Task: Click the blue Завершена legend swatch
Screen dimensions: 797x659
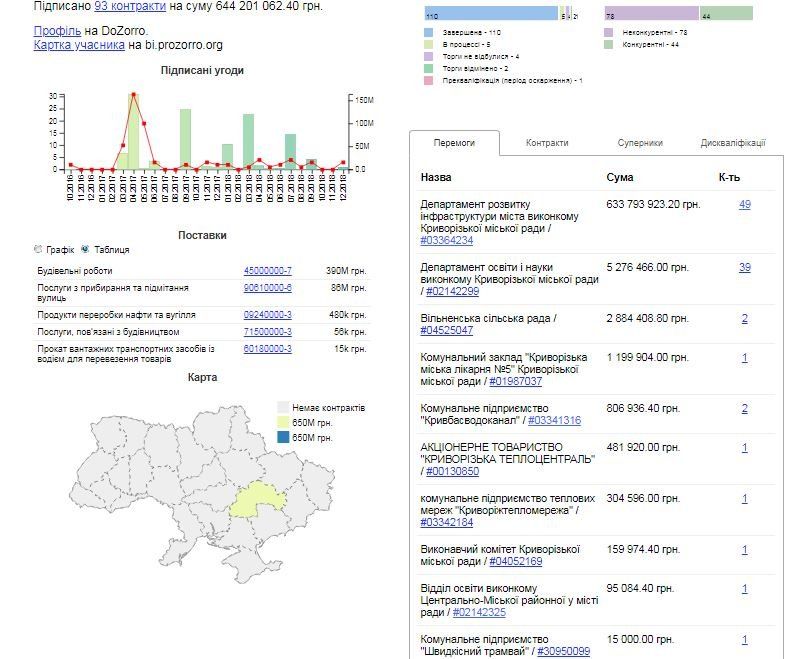Action: (429, 33)
